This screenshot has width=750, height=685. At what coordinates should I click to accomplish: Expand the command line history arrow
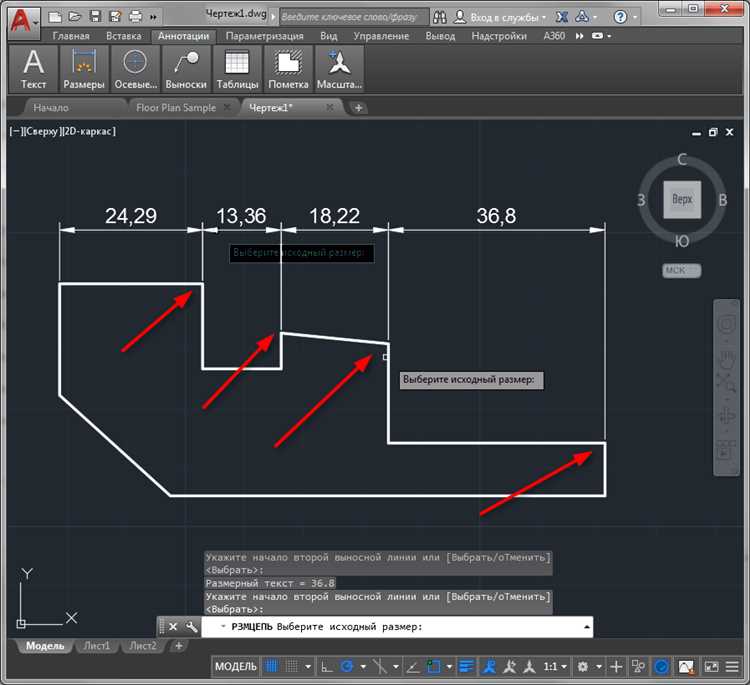[587, 627]
